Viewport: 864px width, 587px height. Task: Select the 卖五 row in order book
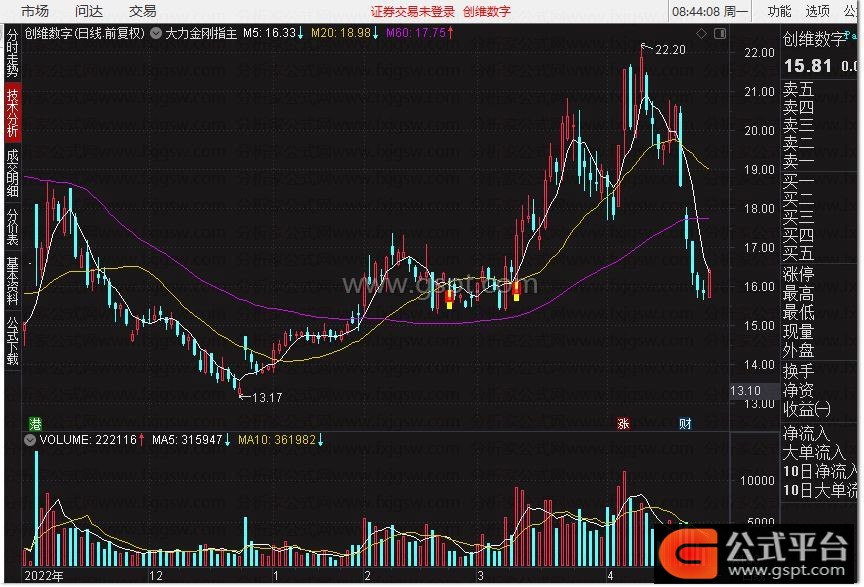tap(798, 89)
